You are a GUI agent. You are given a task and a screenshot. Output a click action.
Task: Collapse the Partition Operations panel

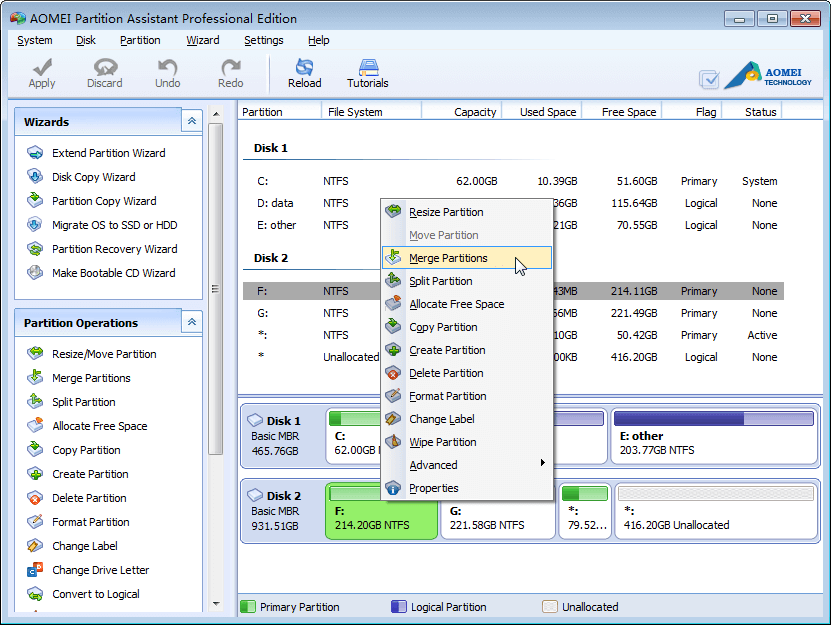click(x=192, y=322)
